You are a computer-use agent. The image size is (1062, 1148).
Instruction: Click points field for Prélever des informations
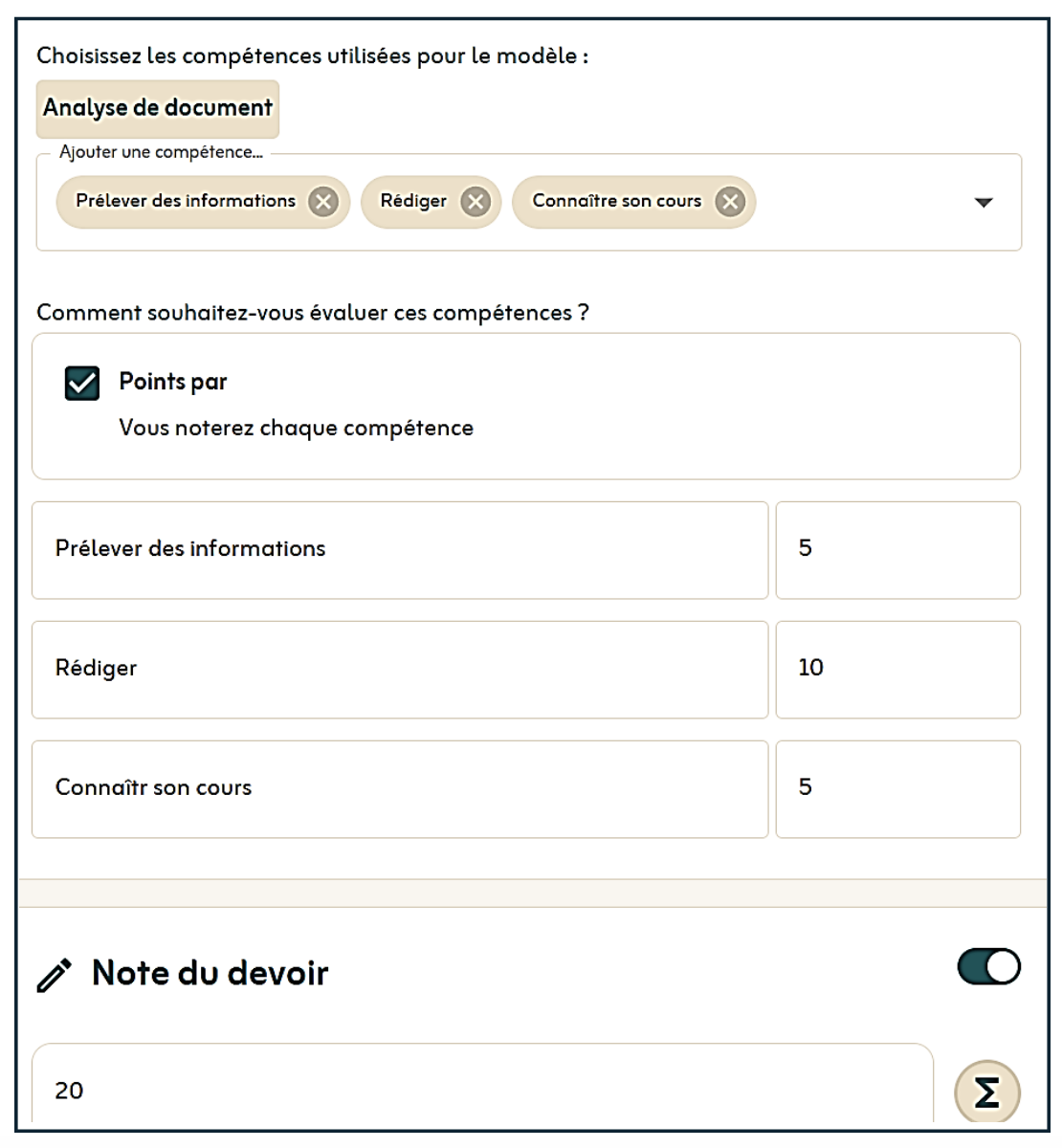(896, 549)
